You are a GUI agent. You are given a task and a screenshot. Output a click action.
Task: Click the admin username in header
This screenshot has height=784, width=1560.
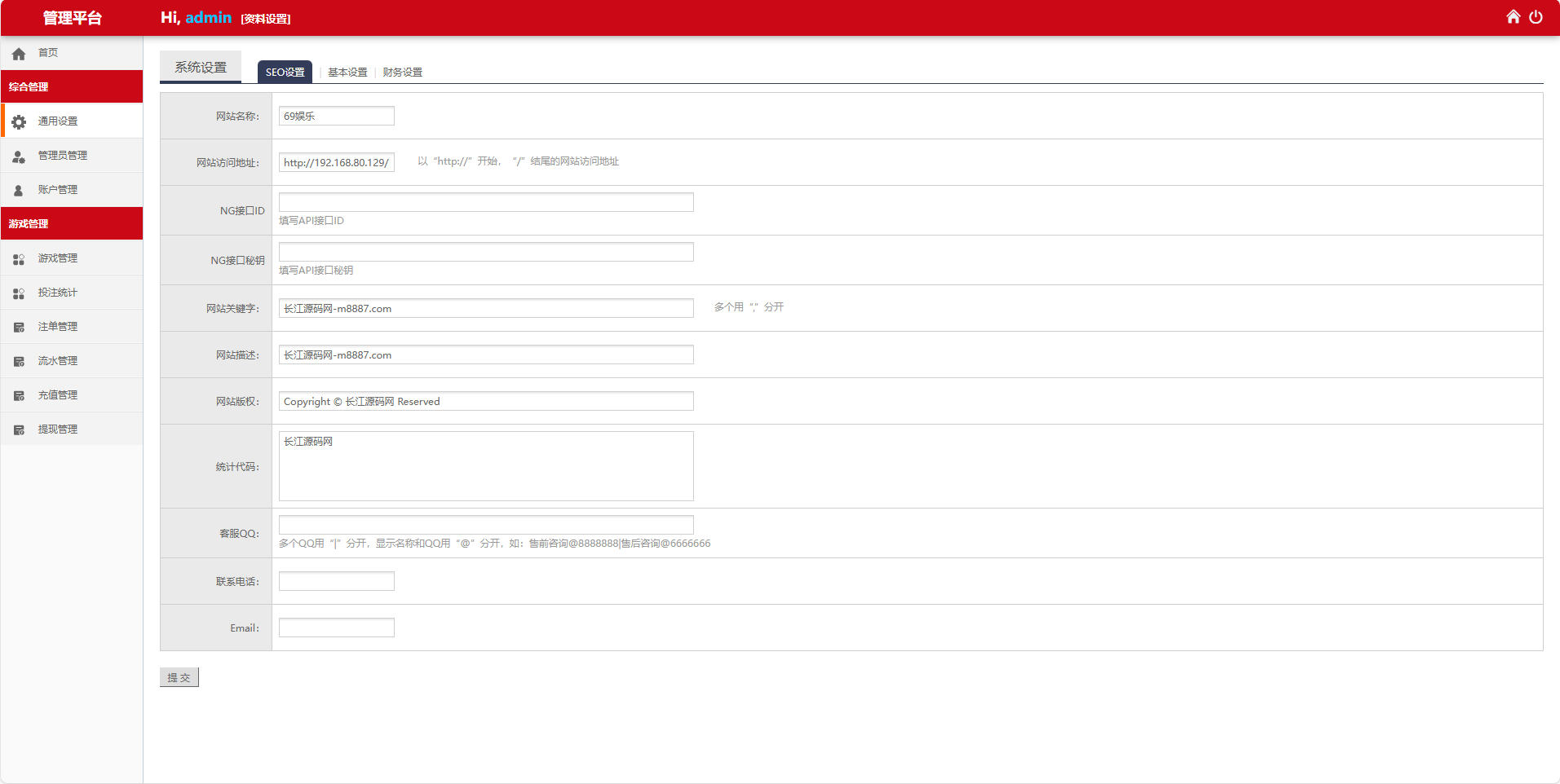(209, 17)
